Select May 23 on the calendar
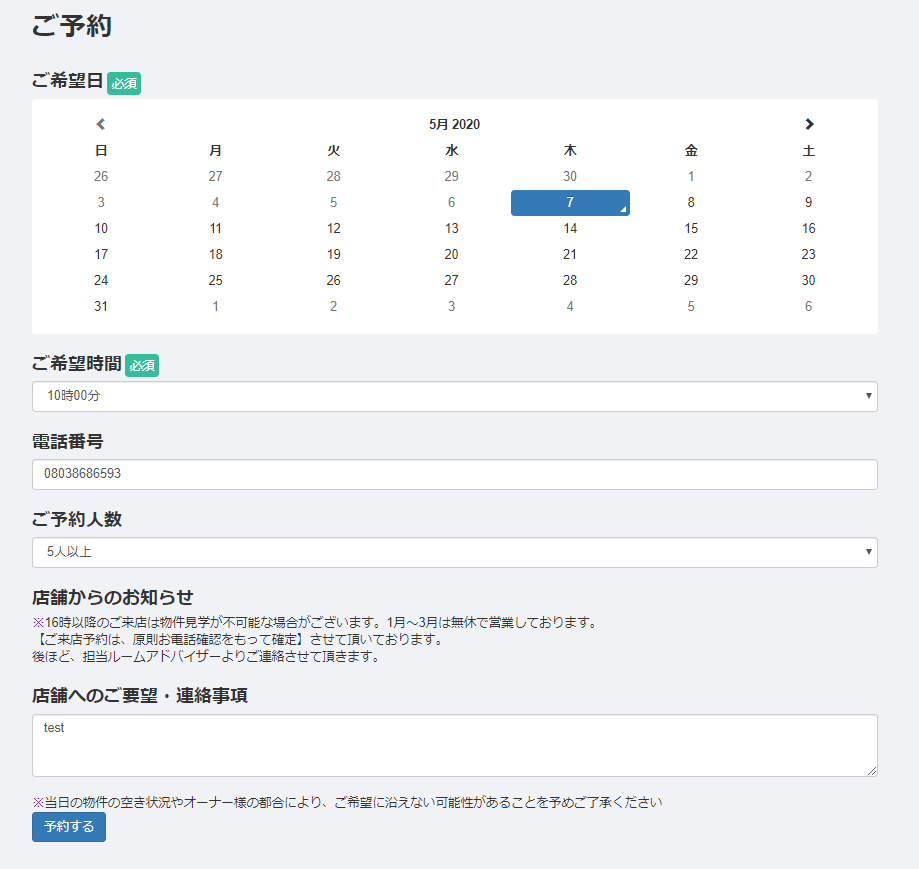This screenshot has height=869, width=919. click(x=808, y=254)
